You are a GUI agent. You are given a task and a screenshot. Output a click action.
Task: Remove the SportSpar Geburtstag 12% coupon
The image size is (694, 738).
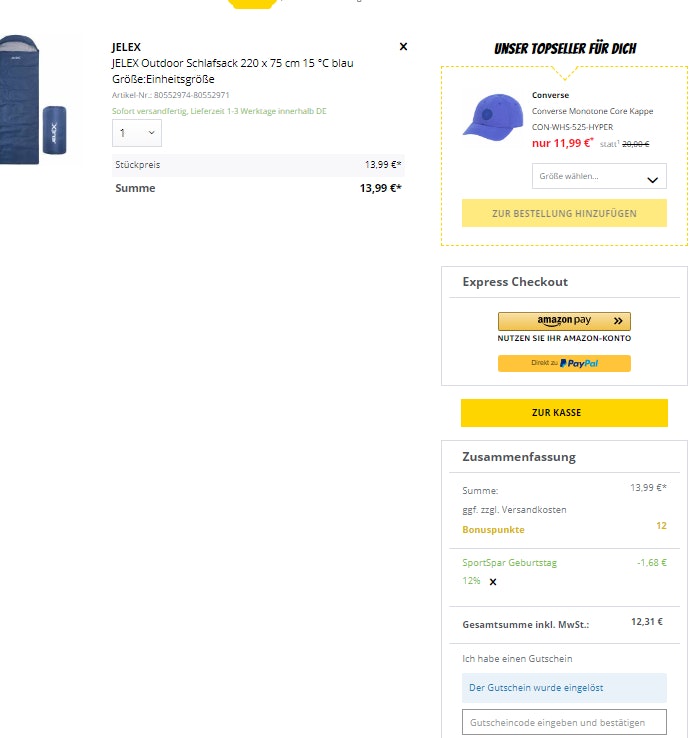(x=492, y=581)
